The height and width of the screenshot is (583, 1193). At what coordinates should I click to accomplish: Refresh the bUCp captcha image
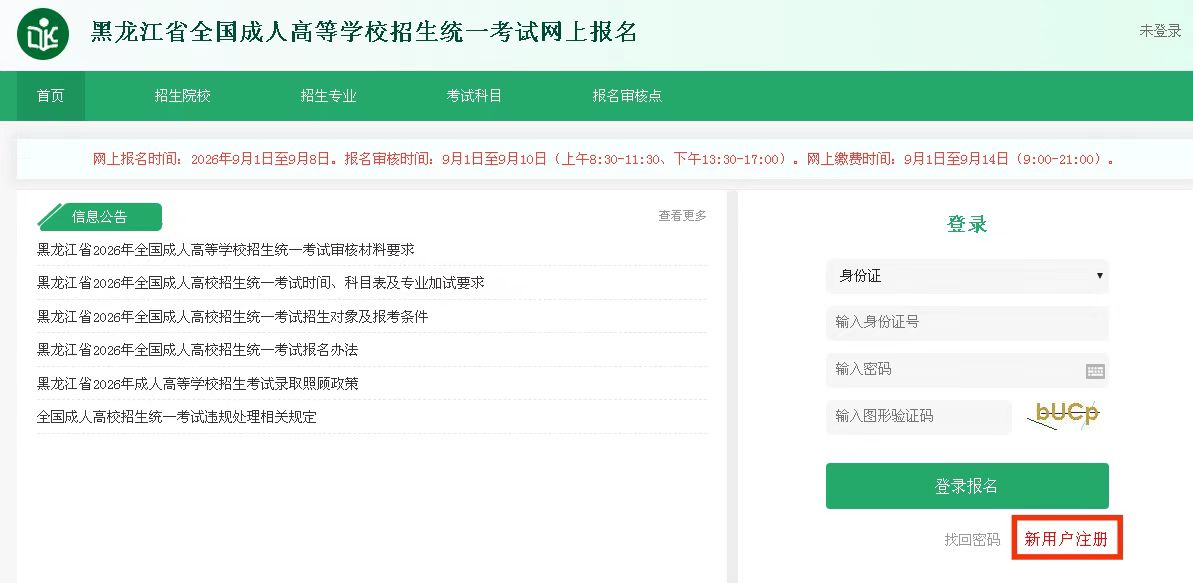coord(1064,416)
